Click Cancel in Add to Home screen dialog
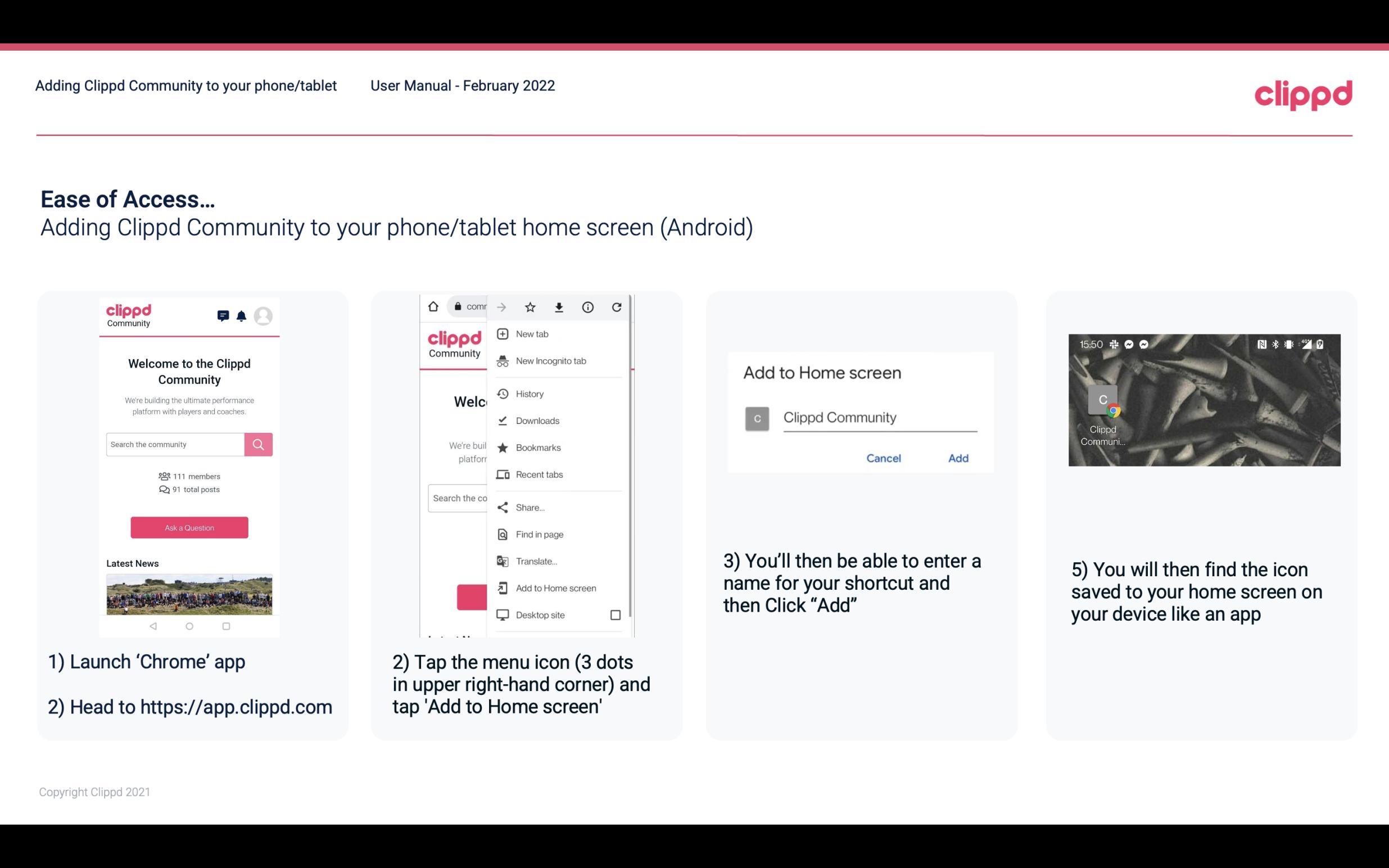 pyautogui.click(x=883, y=458)
